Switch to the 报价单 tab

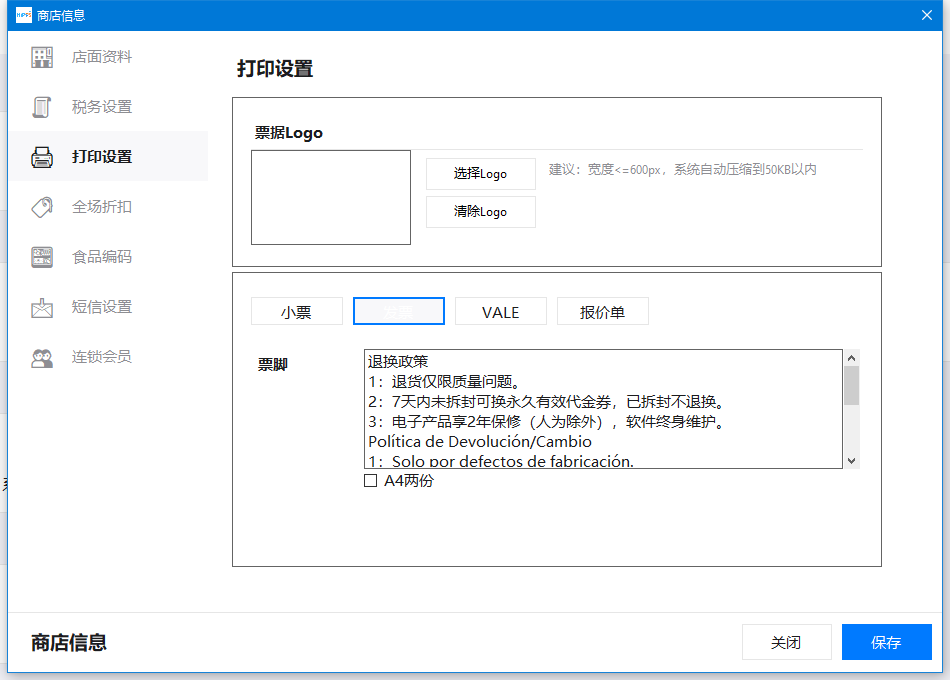point(602,312)
